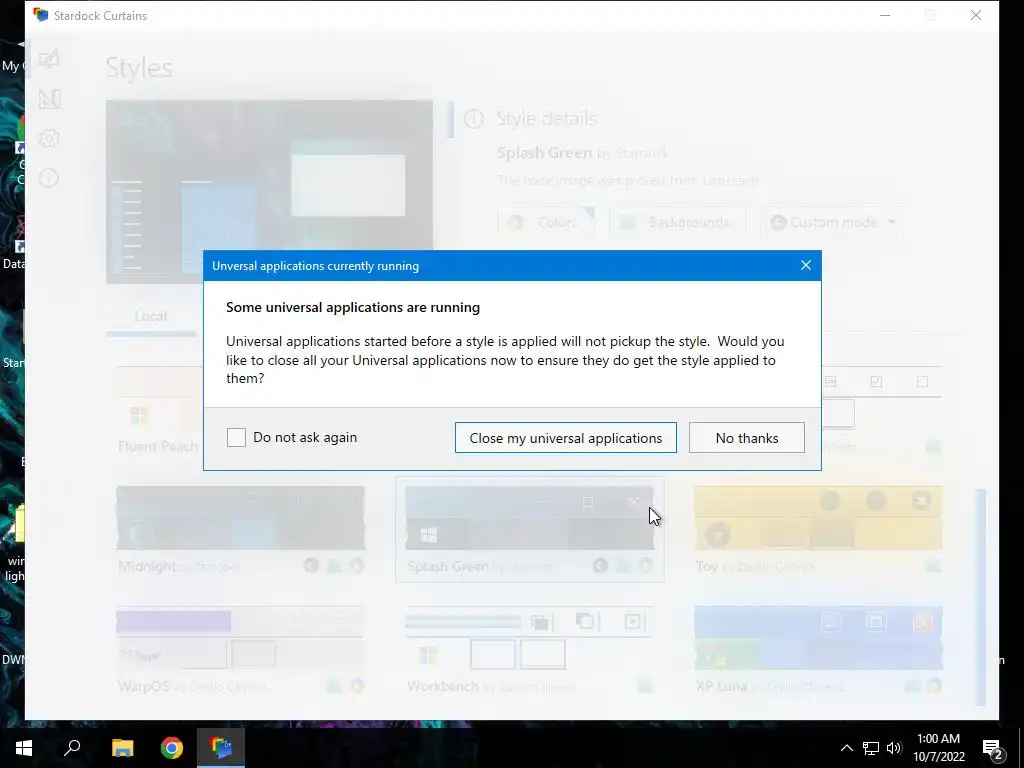Screen dimensions: 1024x768
Task: Select the Toy style thumbnail
Action: click(x=818, y=530)
